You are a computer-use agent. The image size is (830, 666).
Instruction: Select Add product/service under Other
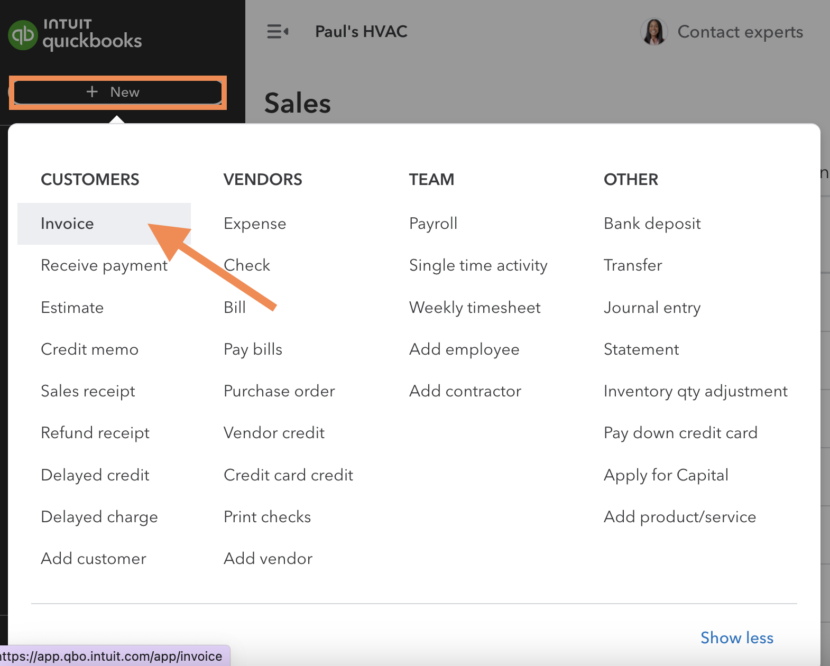click(x=679, y=516)
